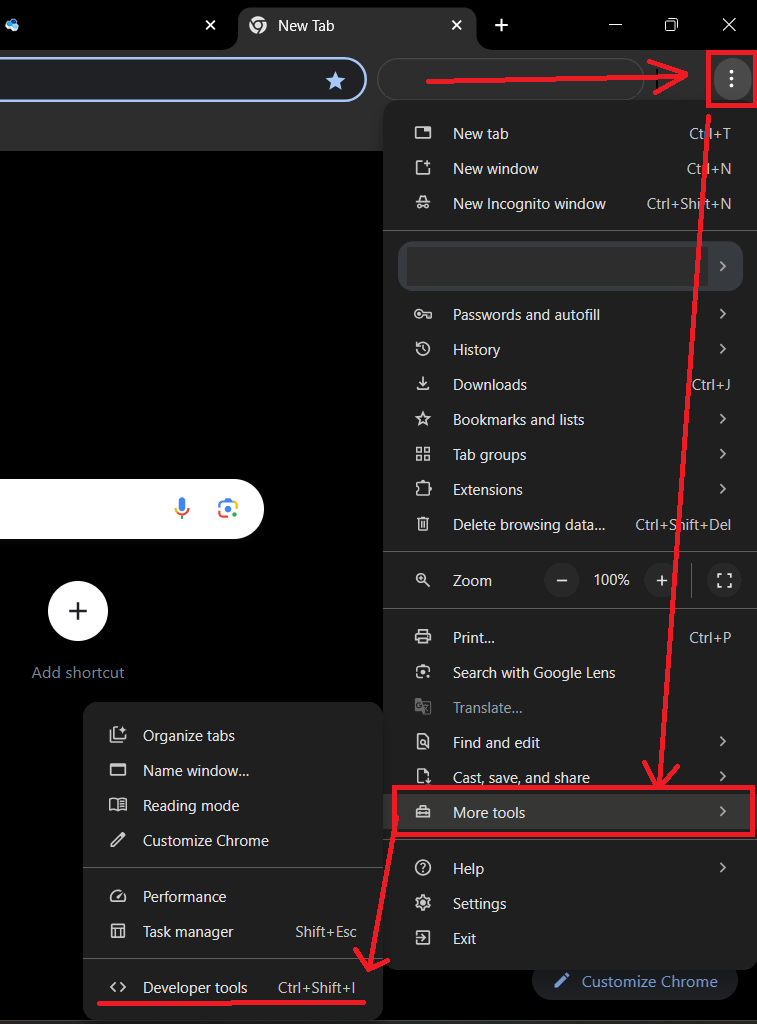The height and width of the screenshot is (1024, 757).
Task: Expand the Bookmarks and lists submenu arrow
Action: (x=722, y=419)
